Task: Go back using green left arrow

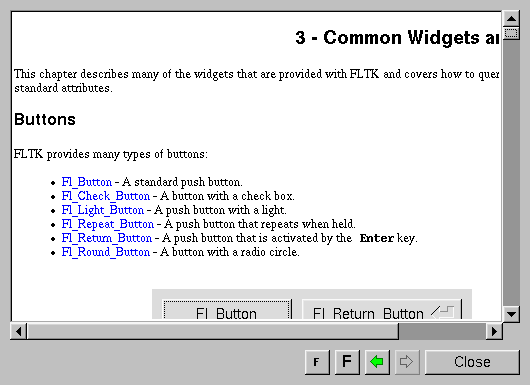Action: (377, 362)
